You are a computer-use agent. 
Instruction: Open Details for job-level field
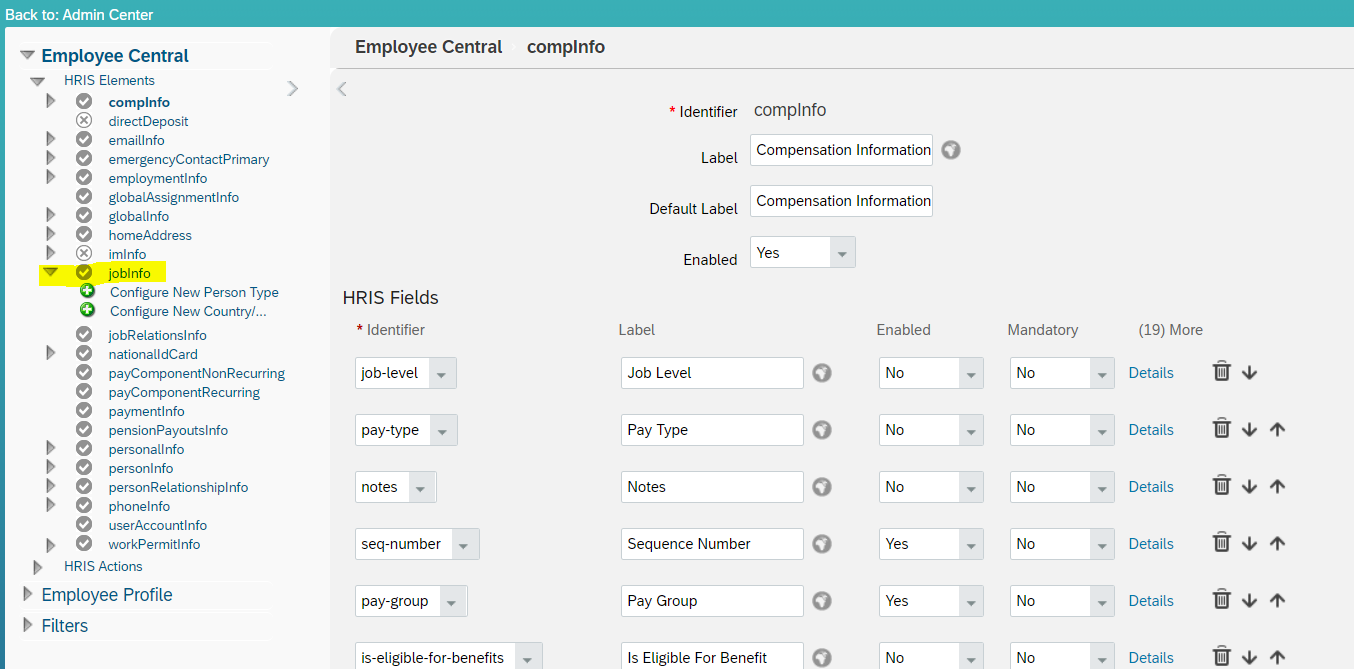pos(1151,372)
